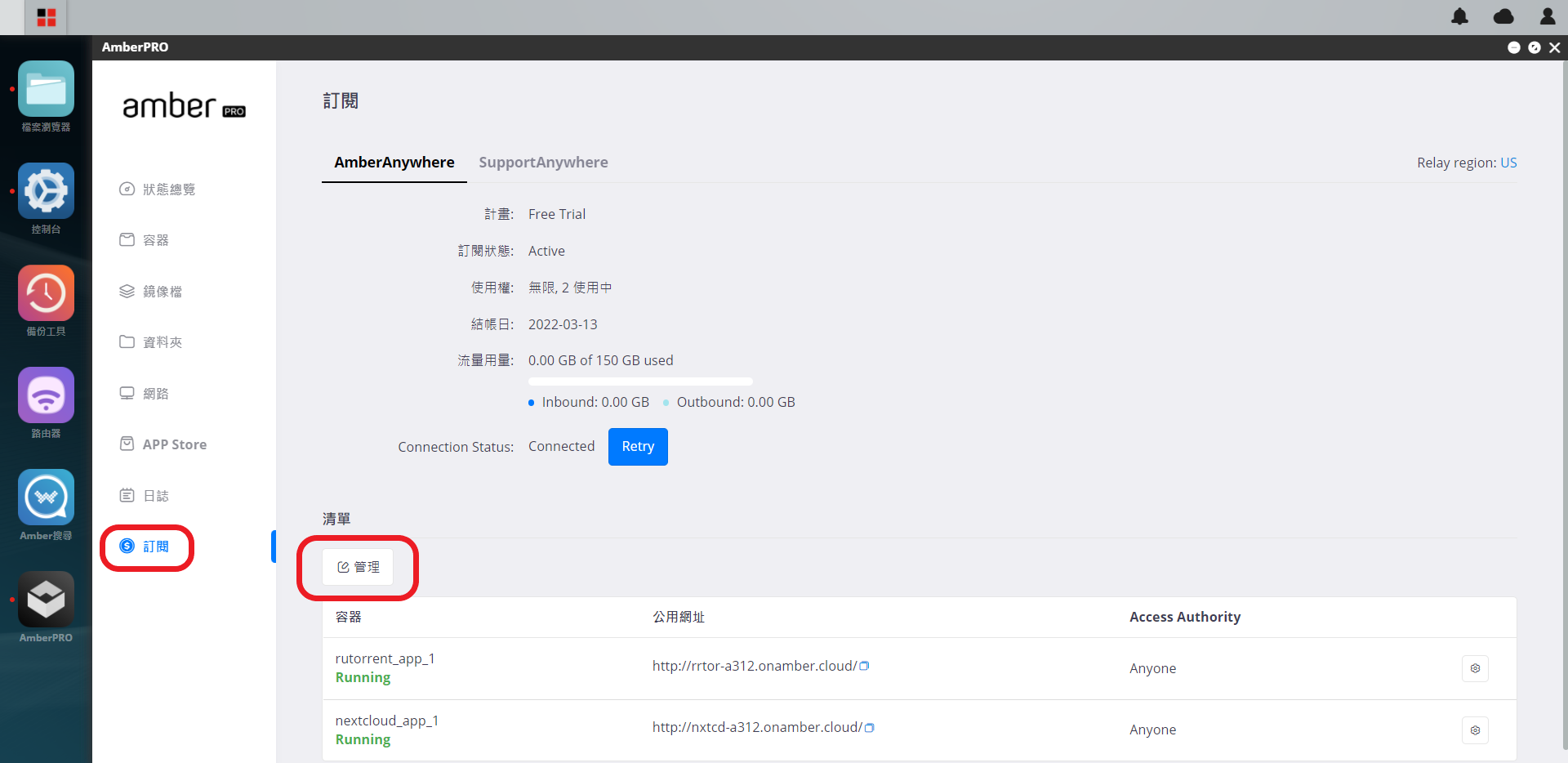Open 日誌 logs in sidebar
Viewport: 1568px width, 763px height.
(144, 496)
